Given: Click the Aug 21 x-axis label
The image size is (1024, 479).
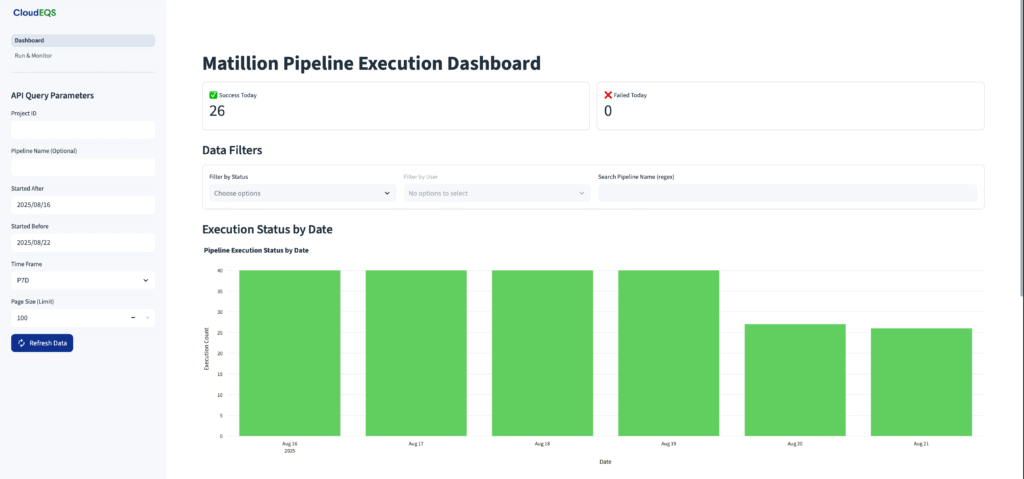Looking at the screenshot, I should click(921, 444).
